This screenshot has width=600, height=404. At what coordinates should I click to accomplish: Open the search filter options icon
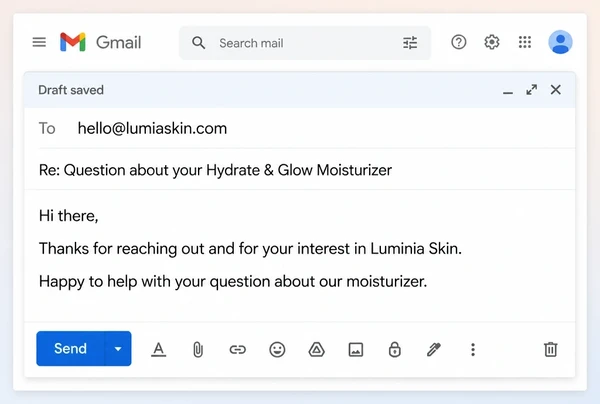click(410, 43)
